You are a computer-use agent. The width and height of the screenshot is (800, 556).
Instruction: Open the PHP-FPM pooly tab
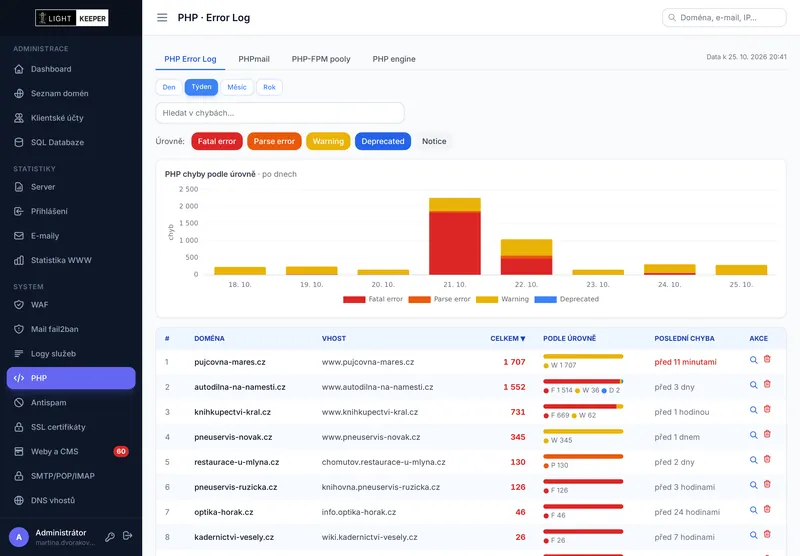(x=321, y=59)
